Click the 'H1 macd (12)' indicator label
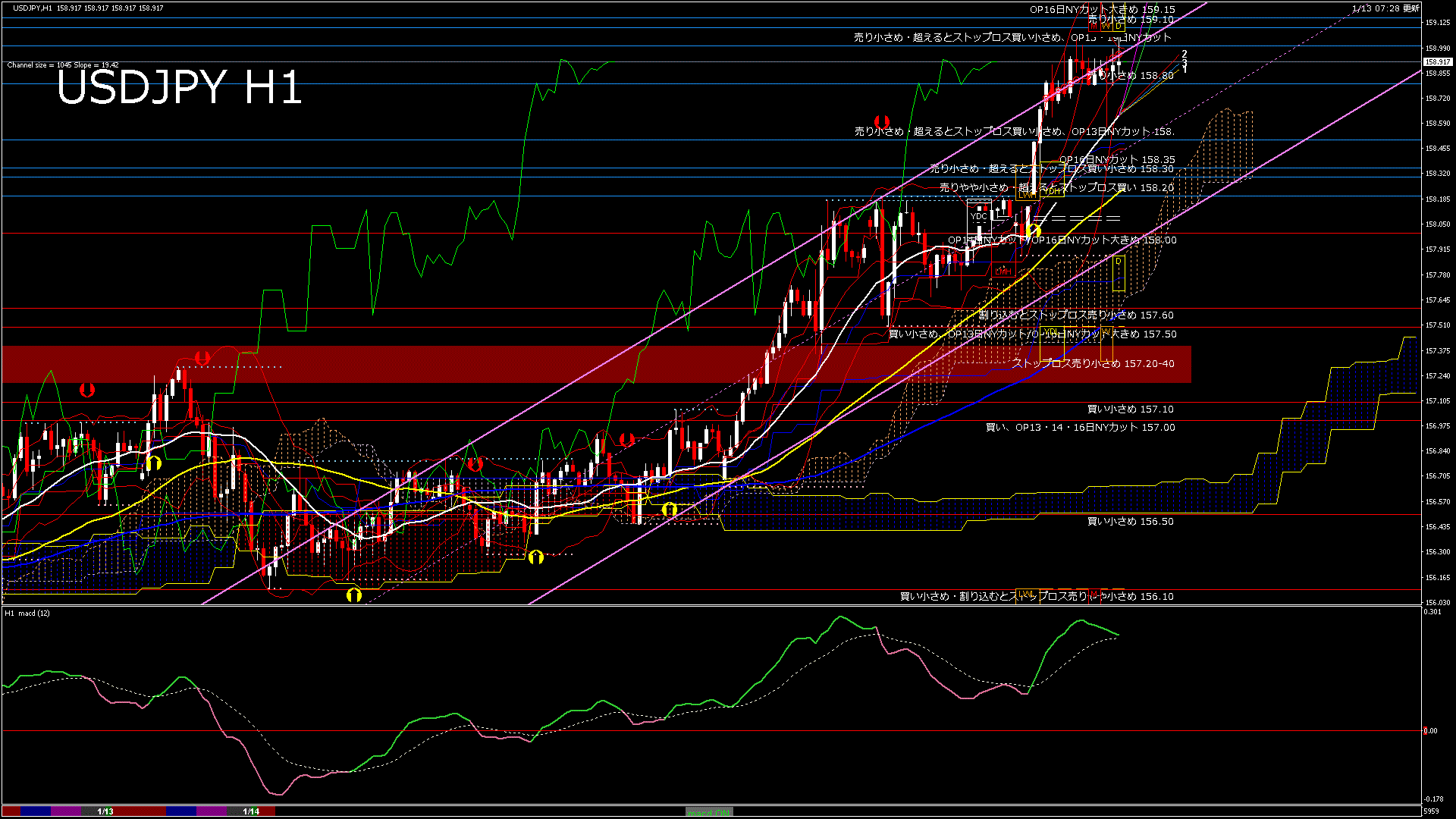The width and height of the screenshot is (1456, 819). point(27,613)
